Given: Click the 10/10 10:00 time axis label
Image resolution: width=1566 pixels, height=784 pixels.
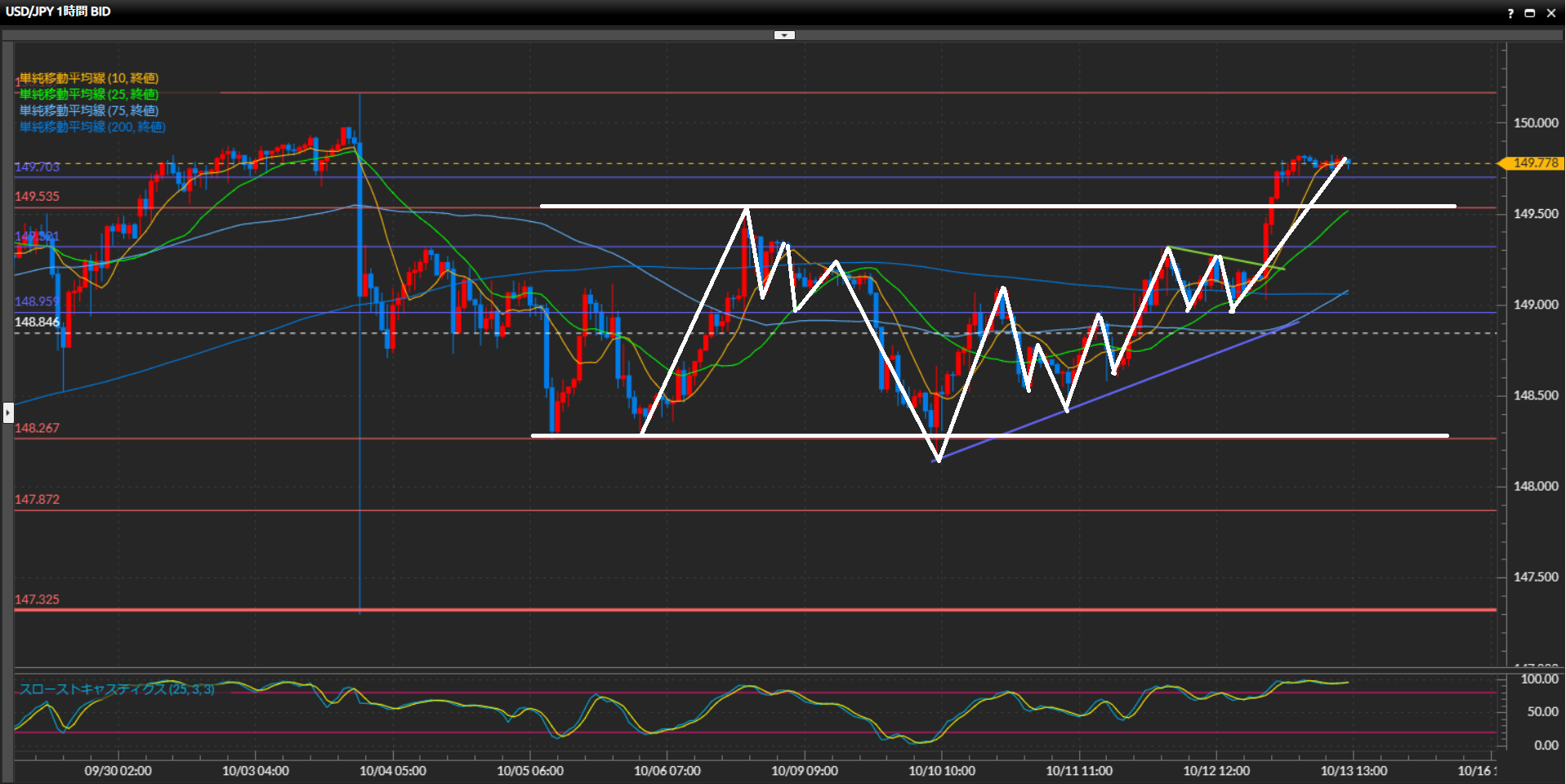Looking at the screenshot, I should coord(942,771).
